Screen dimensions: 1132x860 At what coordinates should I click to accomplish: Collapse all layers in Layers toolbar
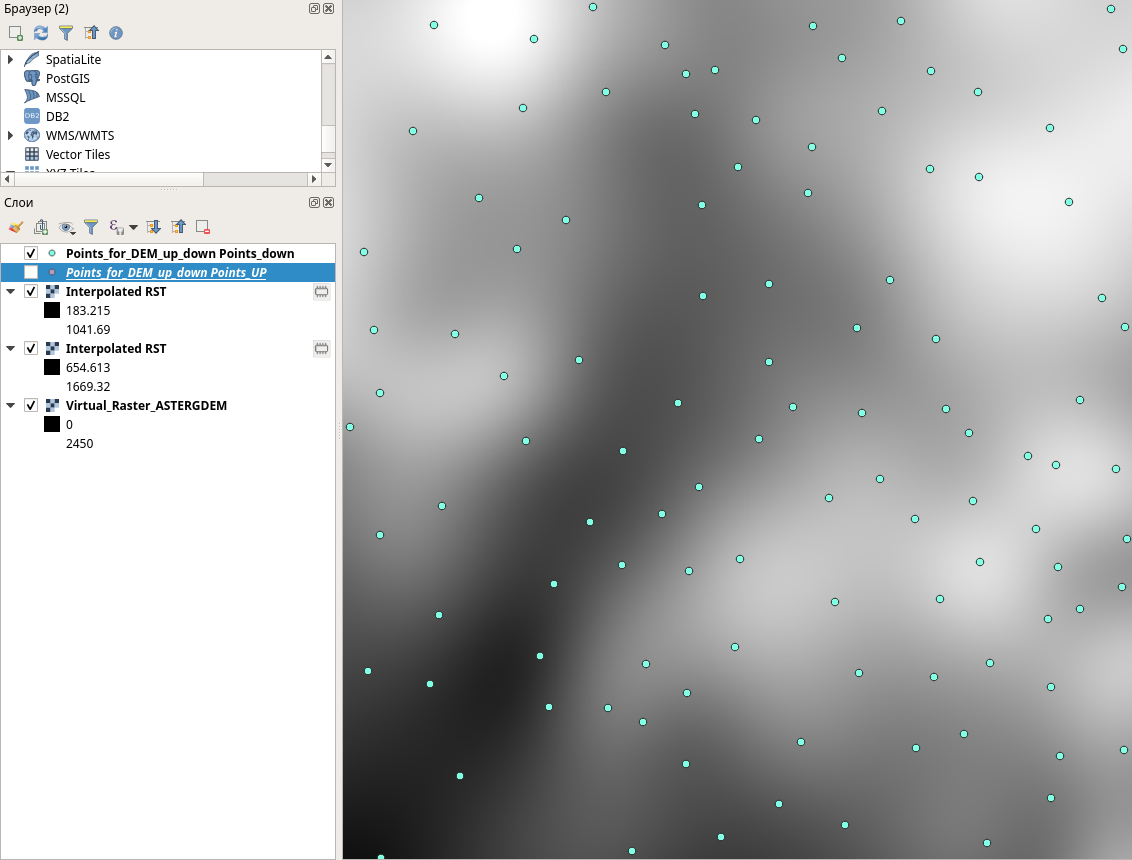click(x=178, y=227)
